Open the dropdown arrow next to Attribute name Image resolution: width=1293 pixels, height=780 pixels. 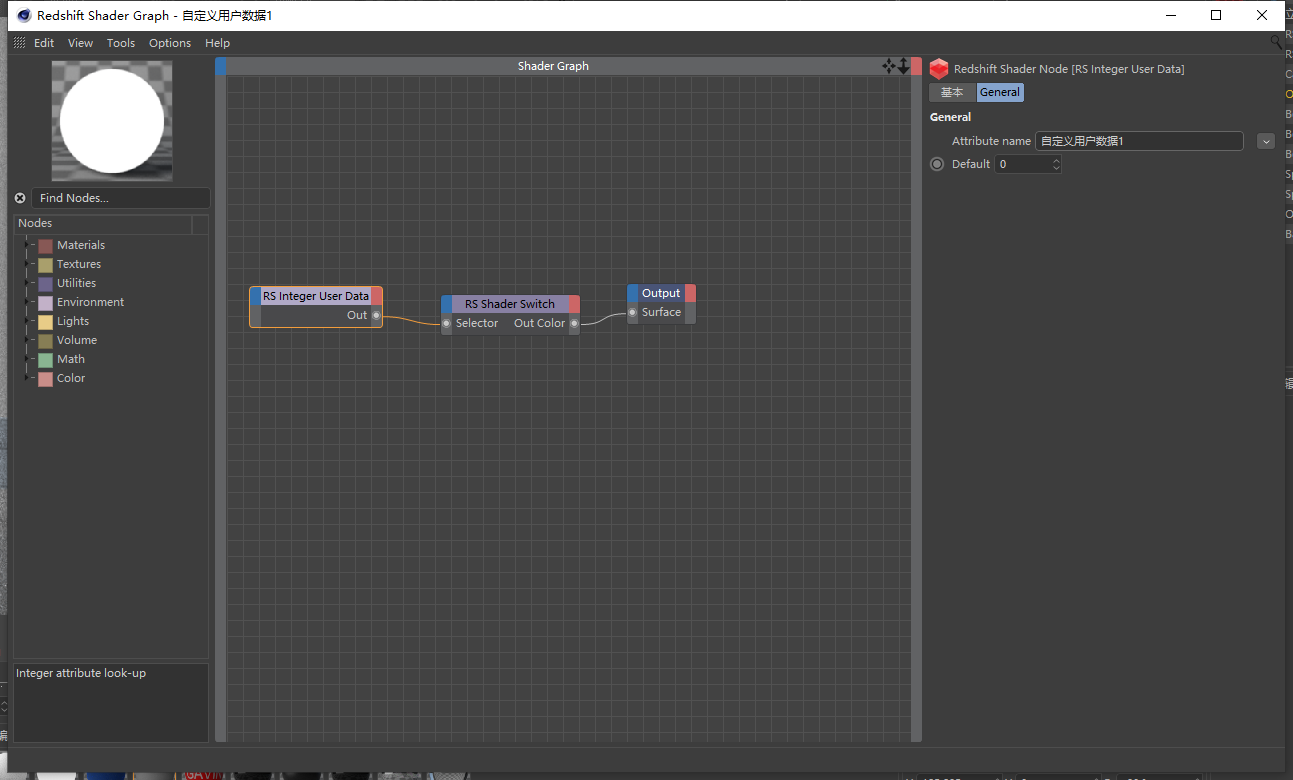(1266, 141)
